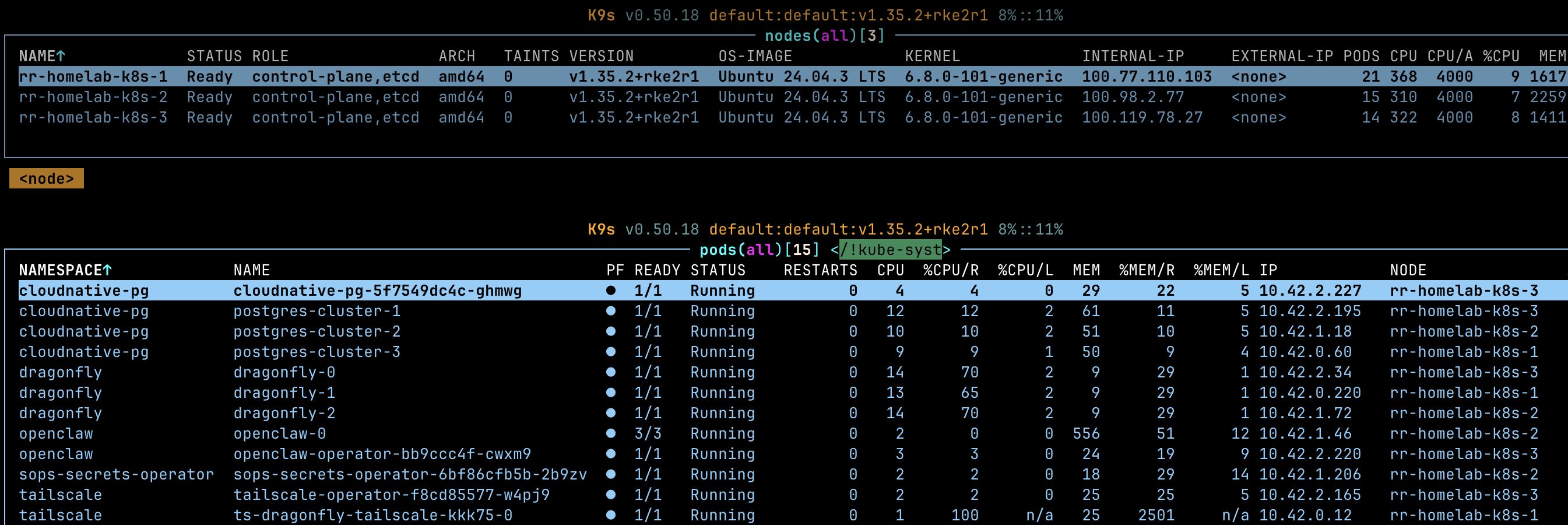Viewport: 1568px width, 525px height.
Task: Click the OS-IMAGE column header
Action: [x=755, y=56]
